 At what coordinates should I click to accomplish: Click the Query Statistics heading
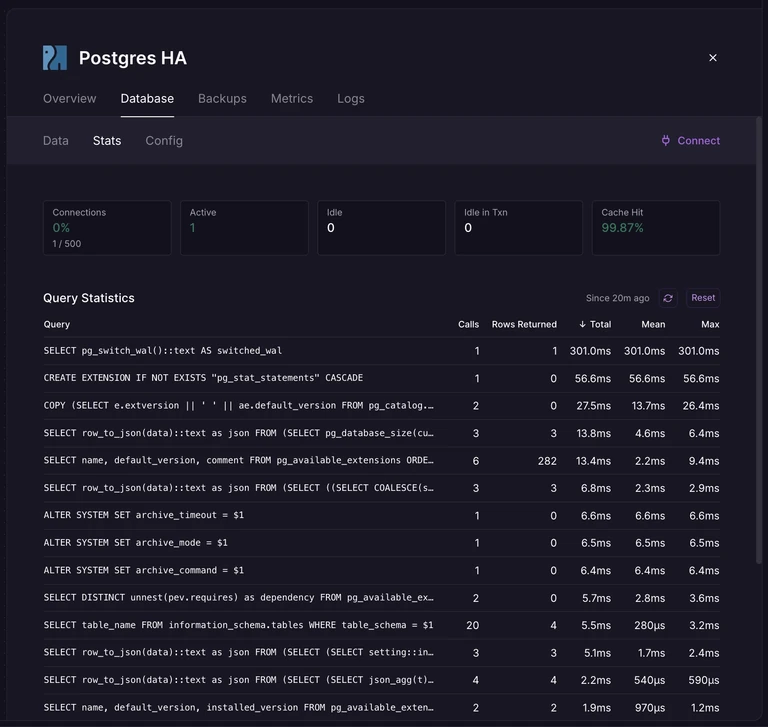click(x=89, y=298)
